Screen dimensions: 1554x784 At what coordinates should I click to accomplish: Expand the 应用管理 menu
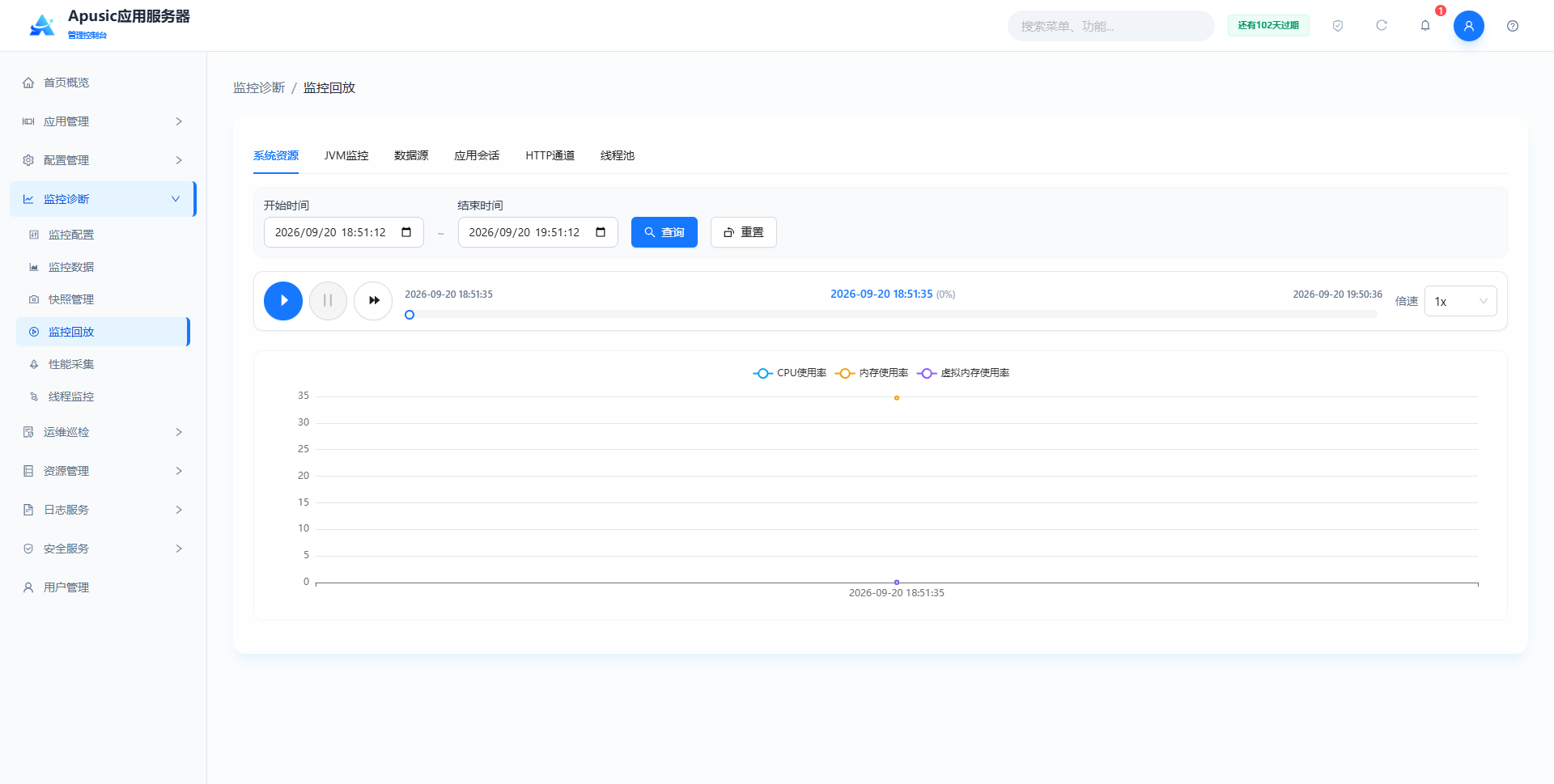click(x=103, y=121)
